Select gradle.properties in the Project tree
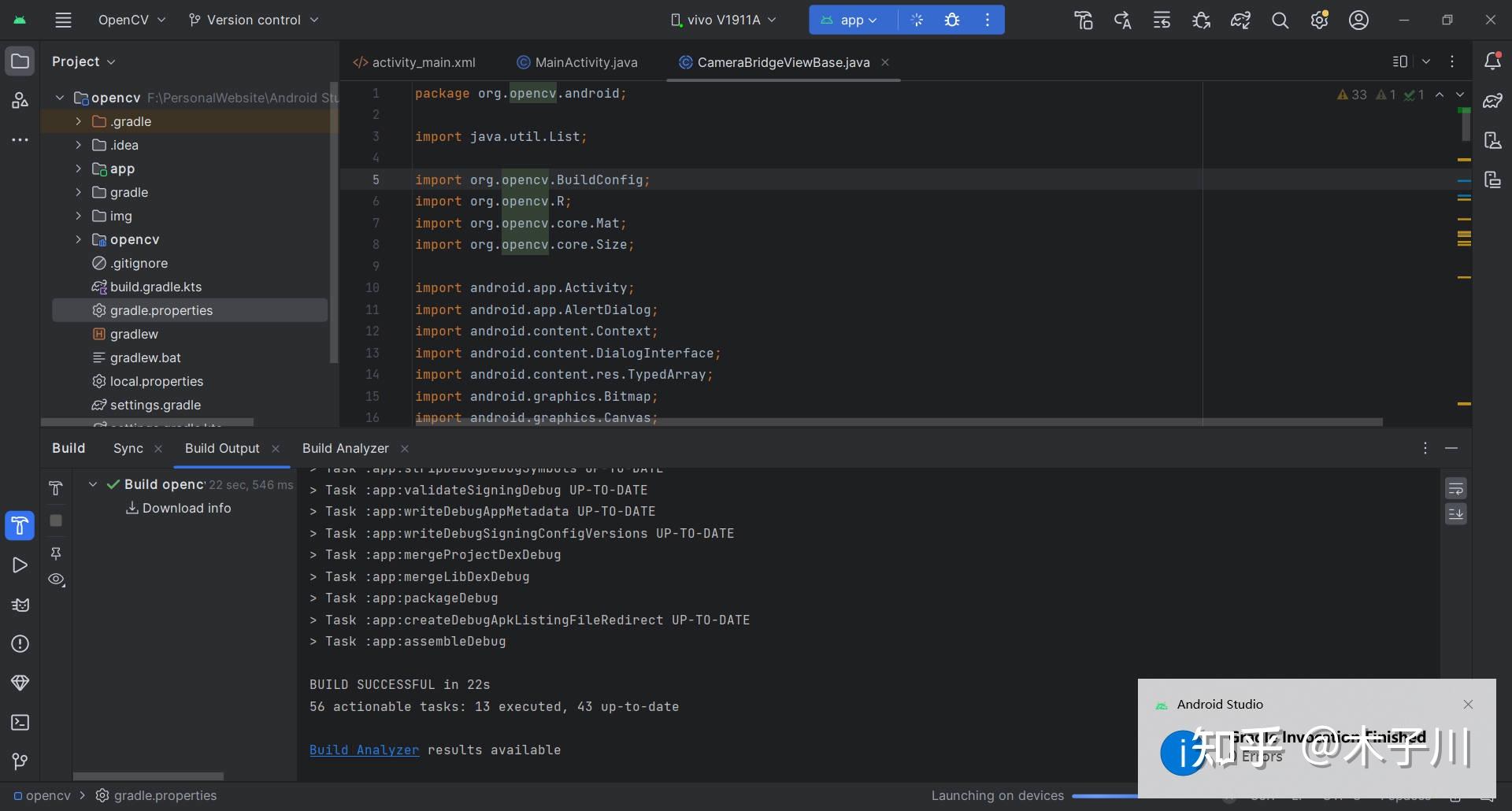This screenshot has width=1512, height=811. click(x=163, y=309)
